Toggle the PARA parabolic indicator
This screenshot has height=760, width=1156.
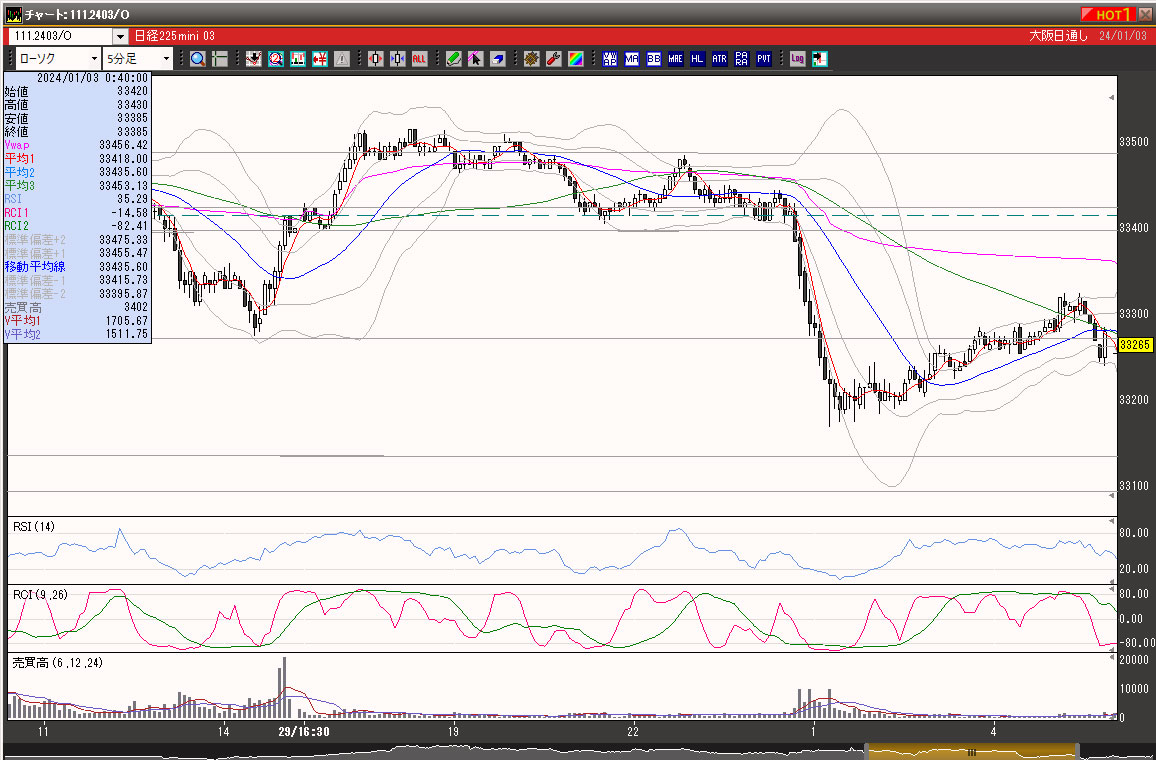point(742,59)
